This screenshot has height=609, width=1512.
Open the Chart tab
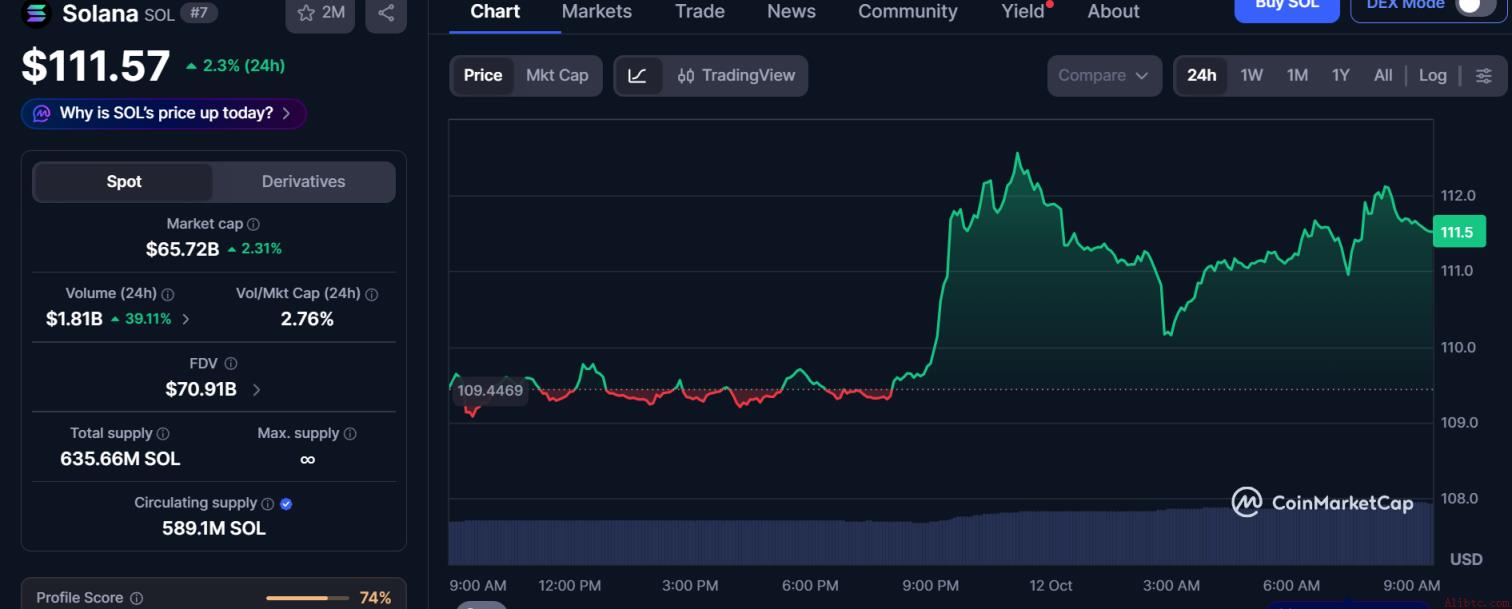click(x=495, y=12)
